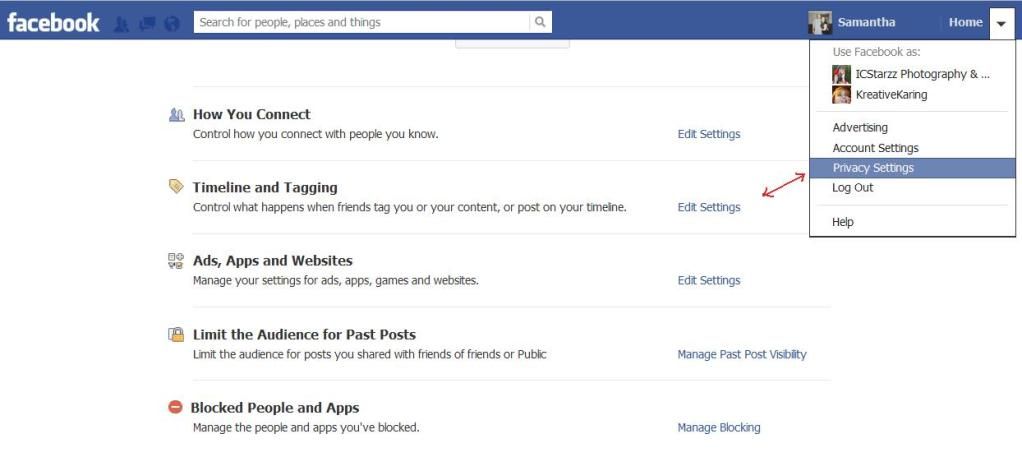Open the messages icon in header
The width and height of the screenshot is (1022, 457).
(147, 24)
